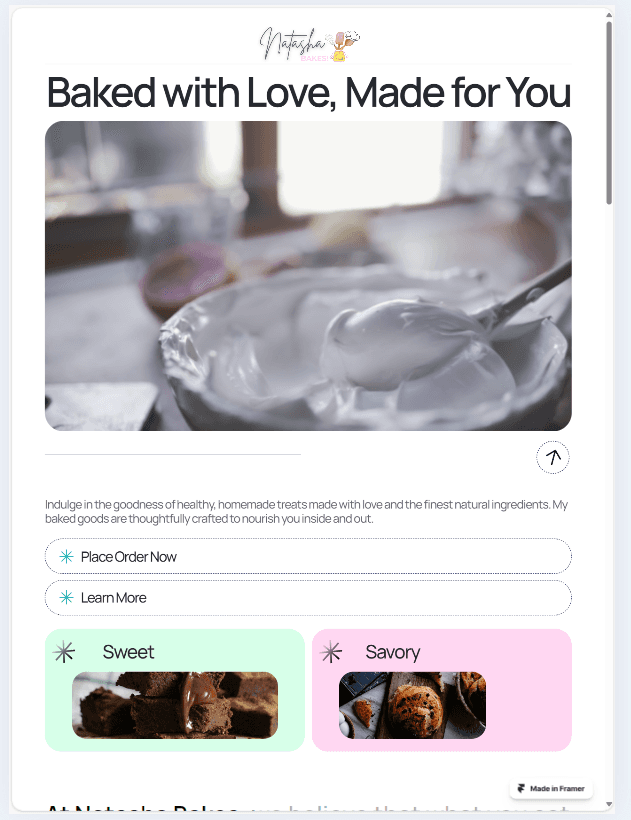Click the scrollbar up arrow

pos(609,15)
